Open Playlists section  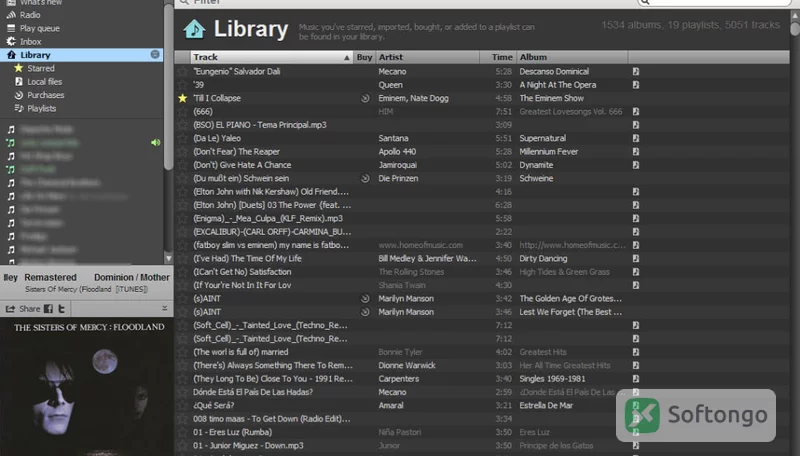pos(41,108)
